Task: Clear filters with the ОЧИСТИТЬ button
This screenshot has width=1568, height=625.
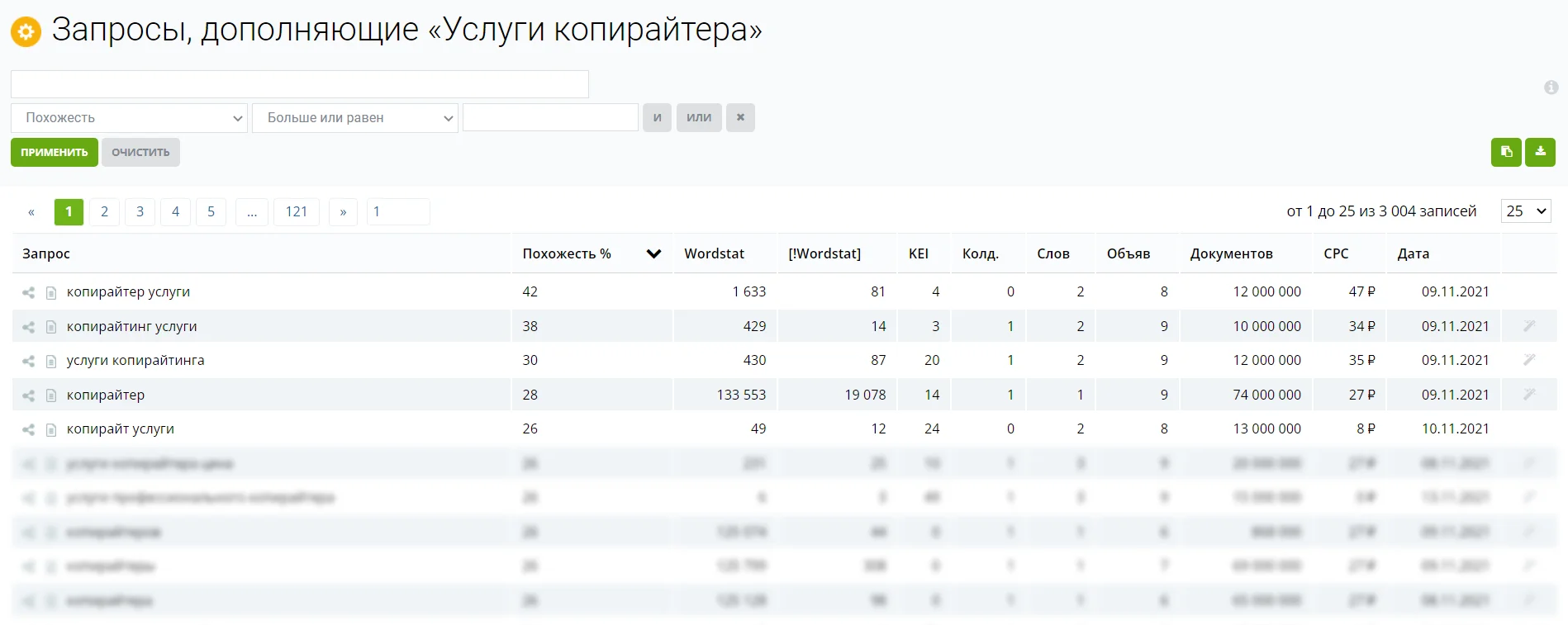Action: click(x=140, y=152)
